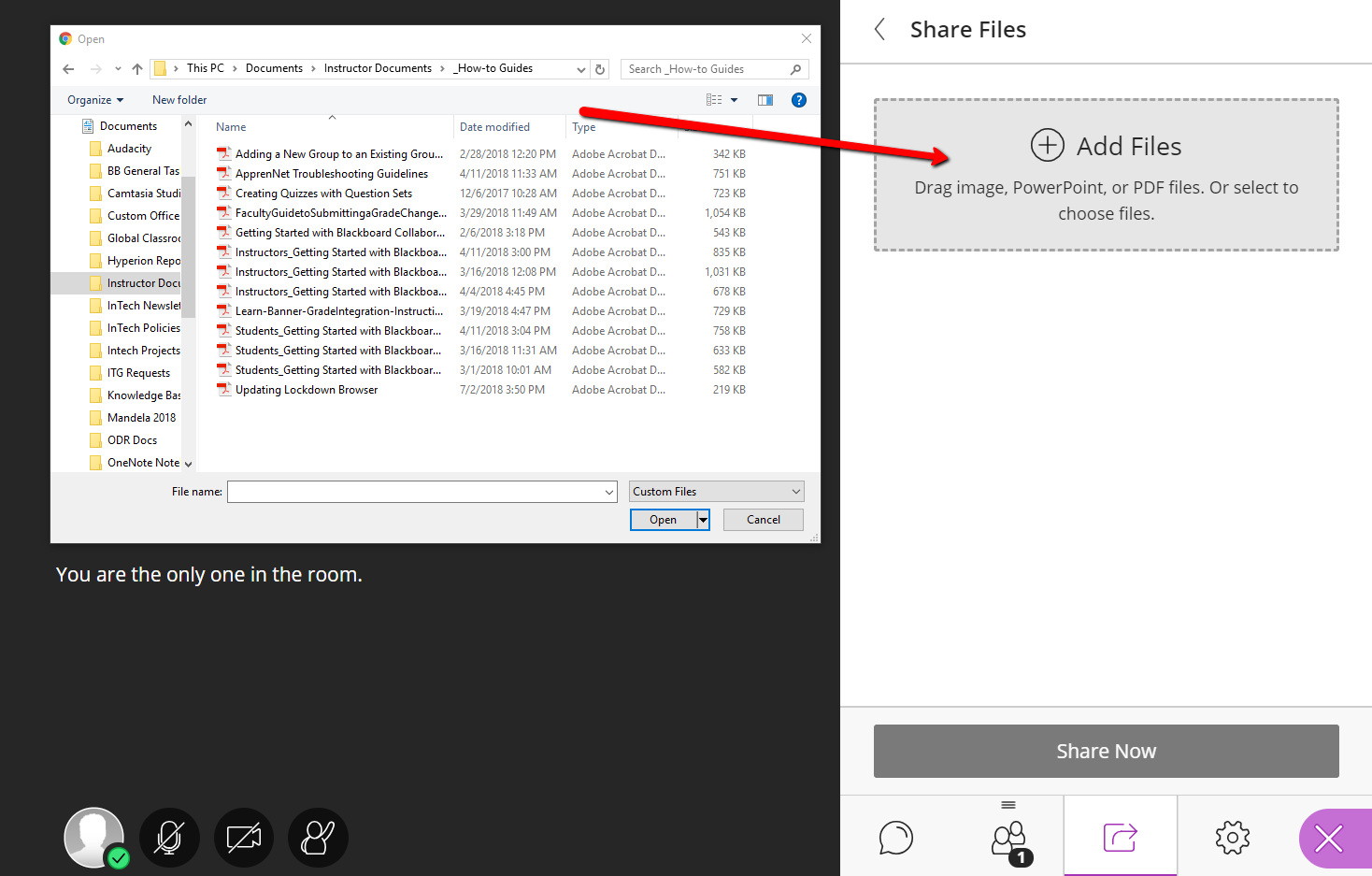The image size is (1372, 876).
Task: Select Creating Quizzes with Question Sets file
Action: tap(323, 194)
